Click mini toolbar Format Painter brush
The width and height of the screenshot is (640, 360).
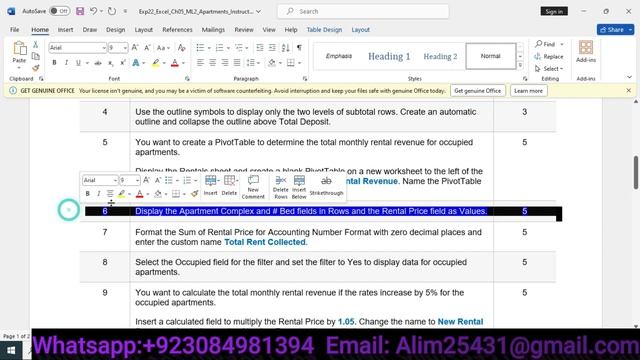click(x=194, y=193)
